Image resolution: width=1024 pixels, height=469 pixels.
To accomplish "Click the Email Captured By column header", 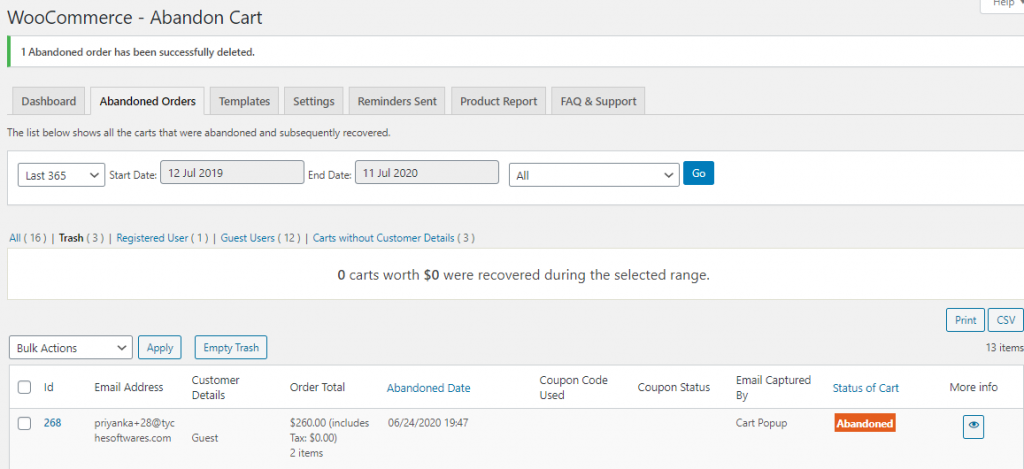I will (x=773, y=387).
